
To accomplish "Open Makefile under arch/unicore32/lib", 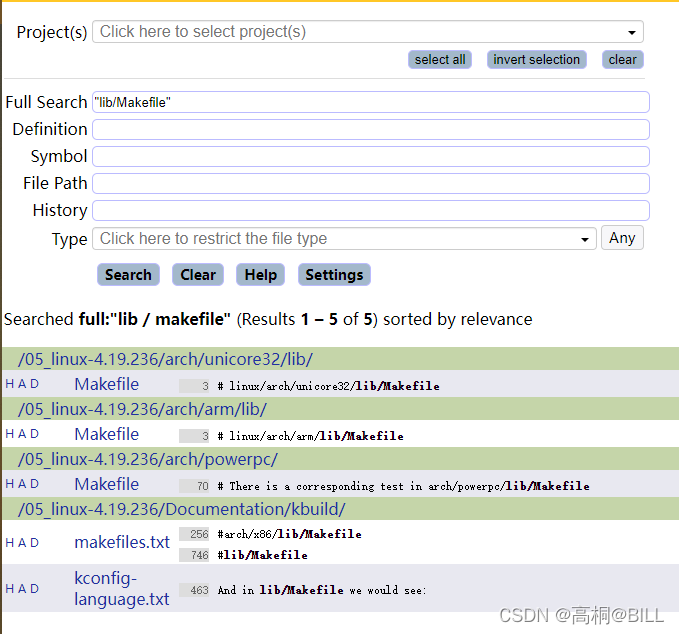I will point(107,384).
